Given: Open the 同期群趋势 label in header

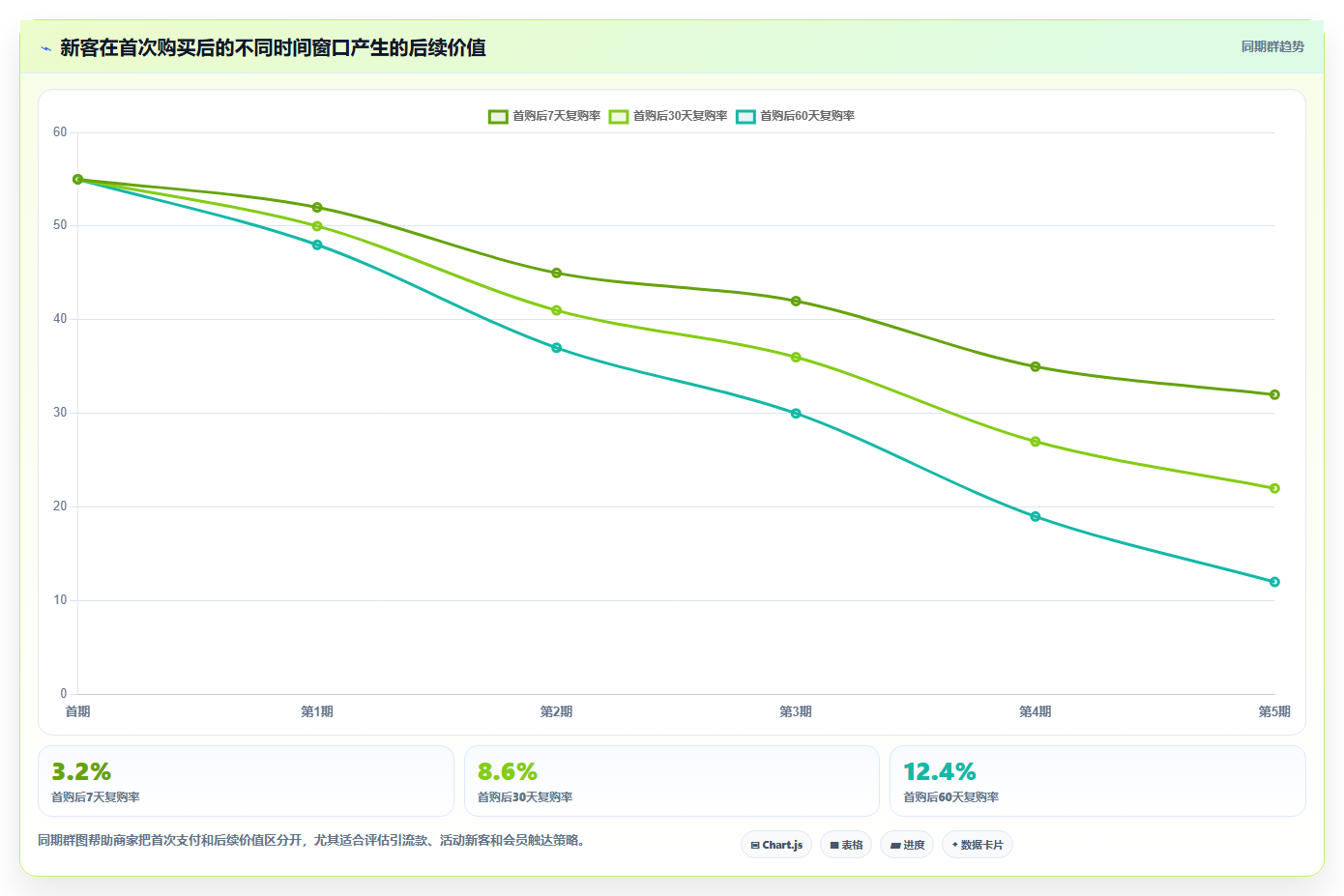Looking at the screenshot, I should click(x=1272, y=46).
